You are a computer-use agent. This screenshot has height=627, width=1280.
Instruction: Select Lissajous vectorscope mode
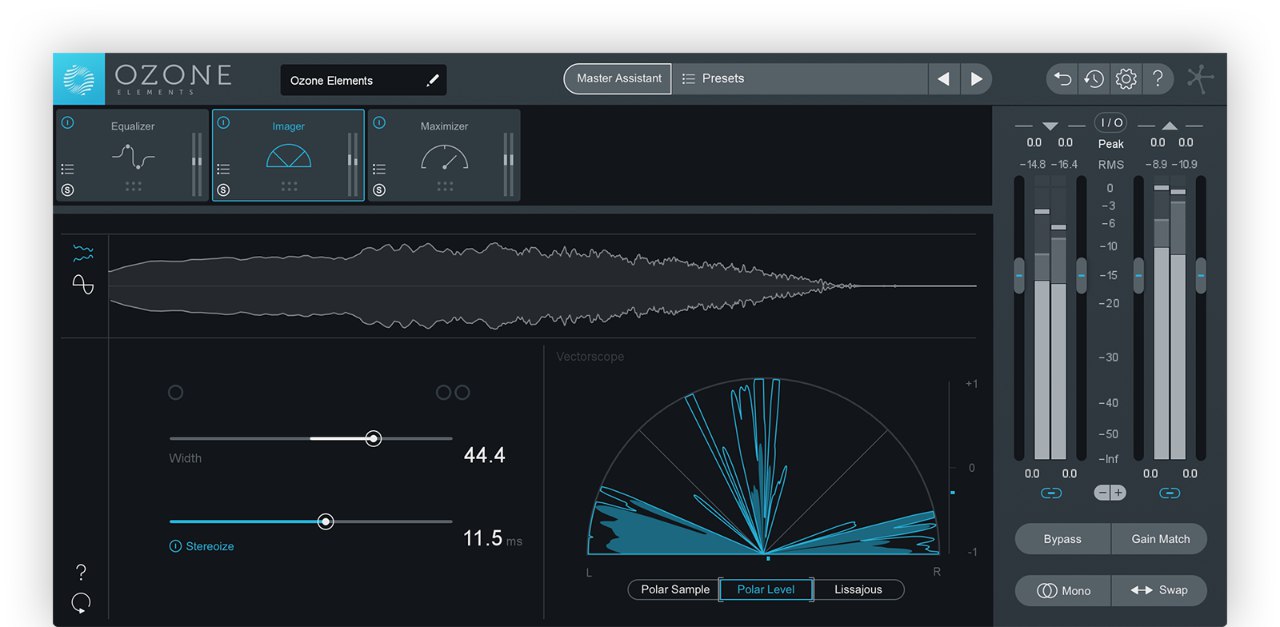(x=858, y=590)
